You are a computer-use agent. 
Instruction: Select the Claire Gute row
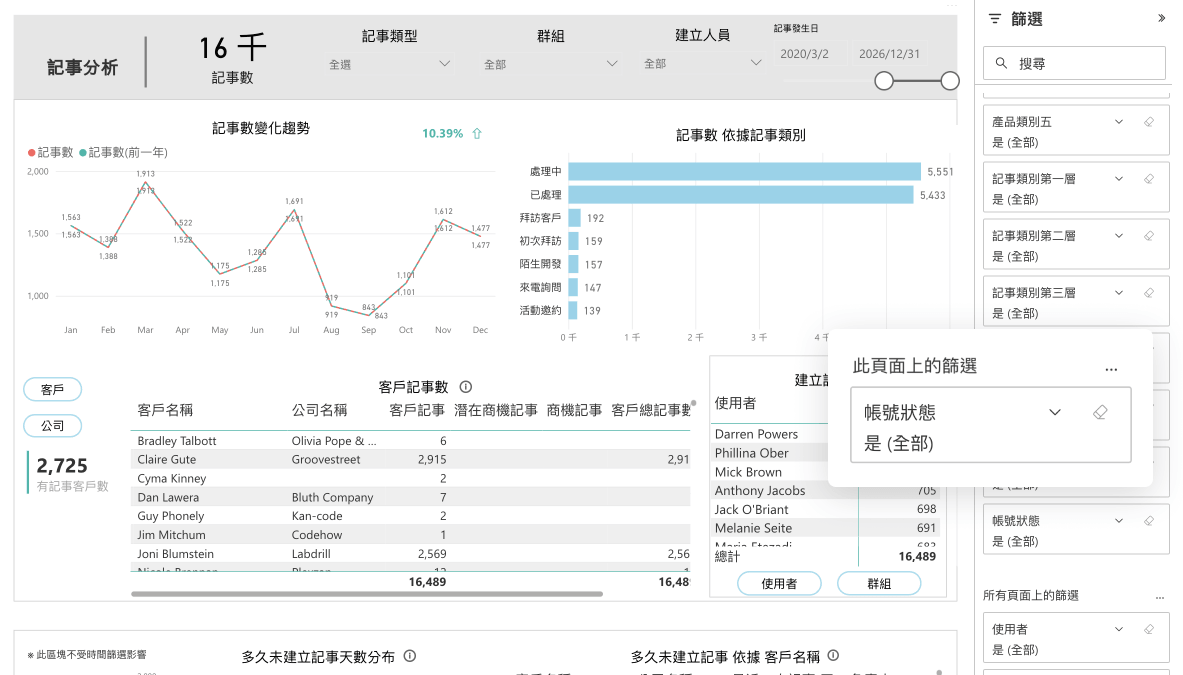(410, 459)
